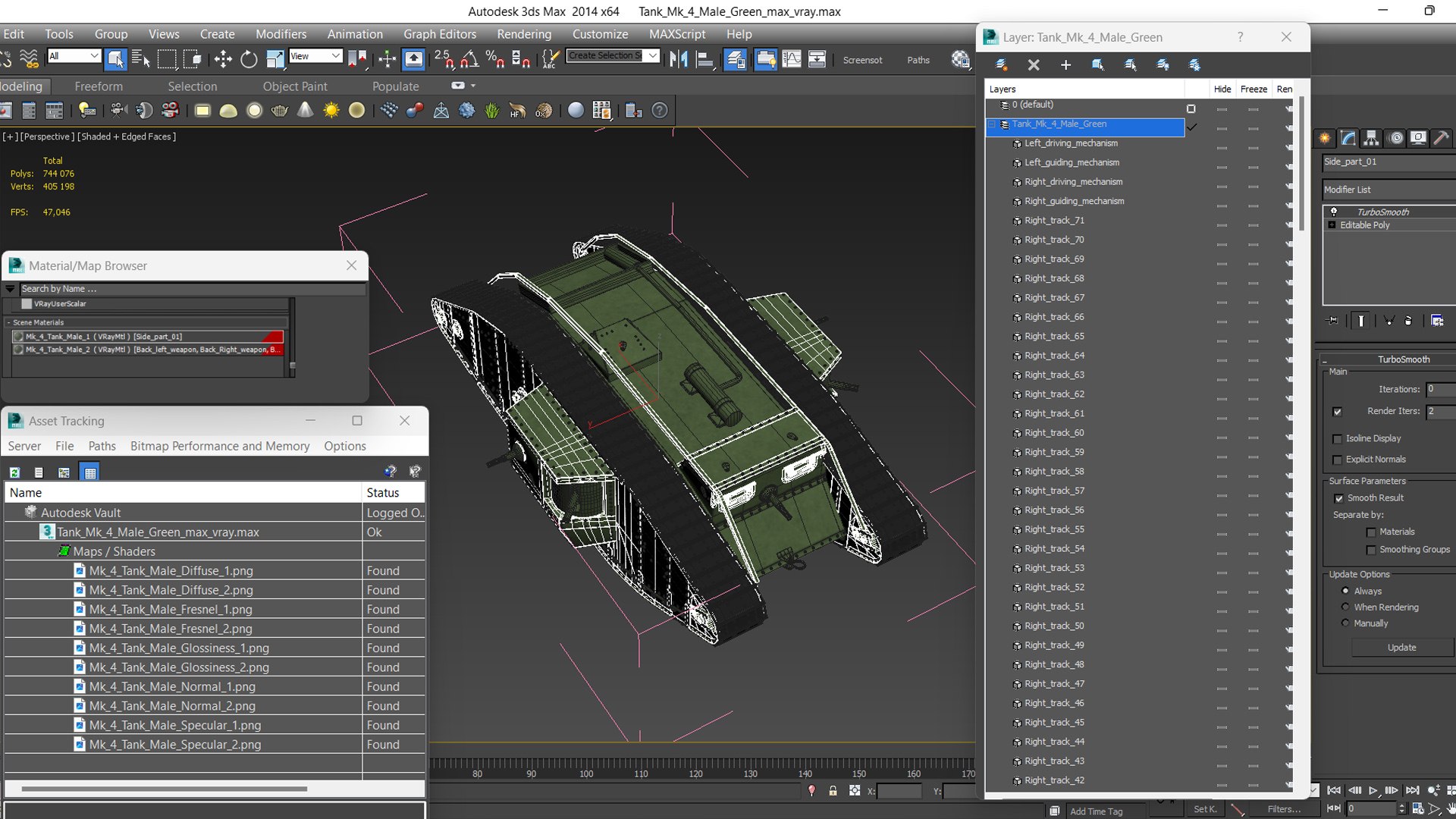Switch to the Object Paint tab
The width and height of the screenshot is (1456, 819).
click(295, 86)
